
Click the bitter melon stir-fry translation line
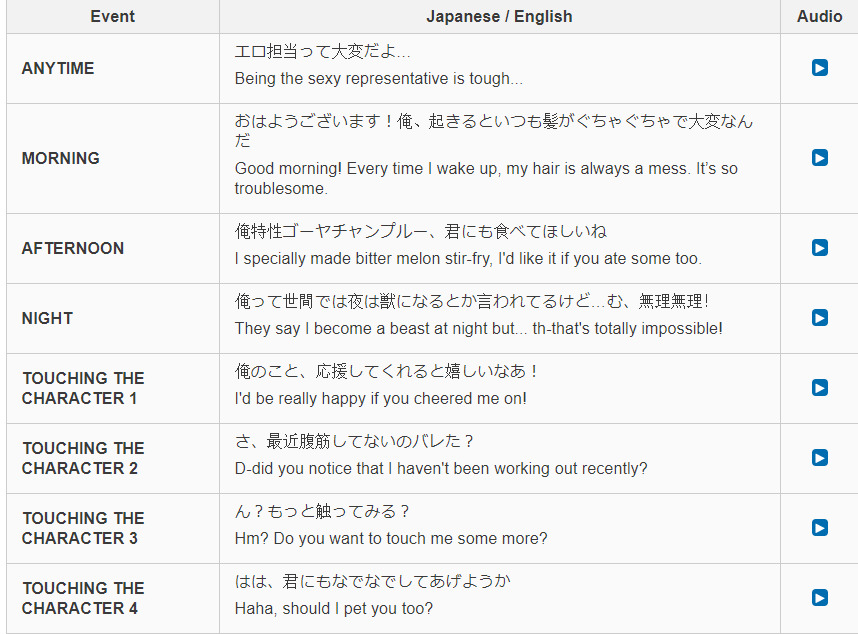pos(468,258)
